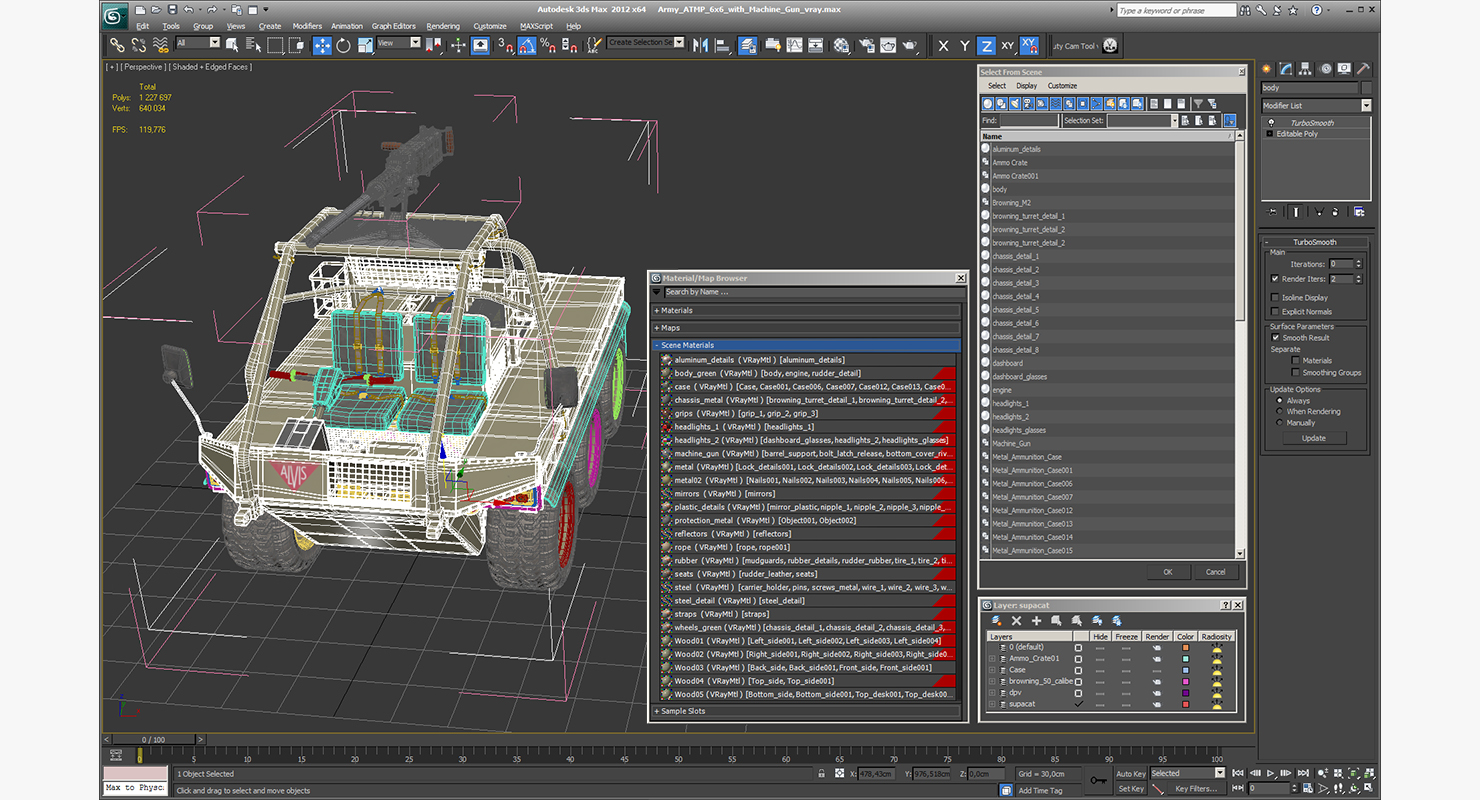Click Create New Layer icon in Layer dialog
The image size is (1480, 800).
[996, 621]
